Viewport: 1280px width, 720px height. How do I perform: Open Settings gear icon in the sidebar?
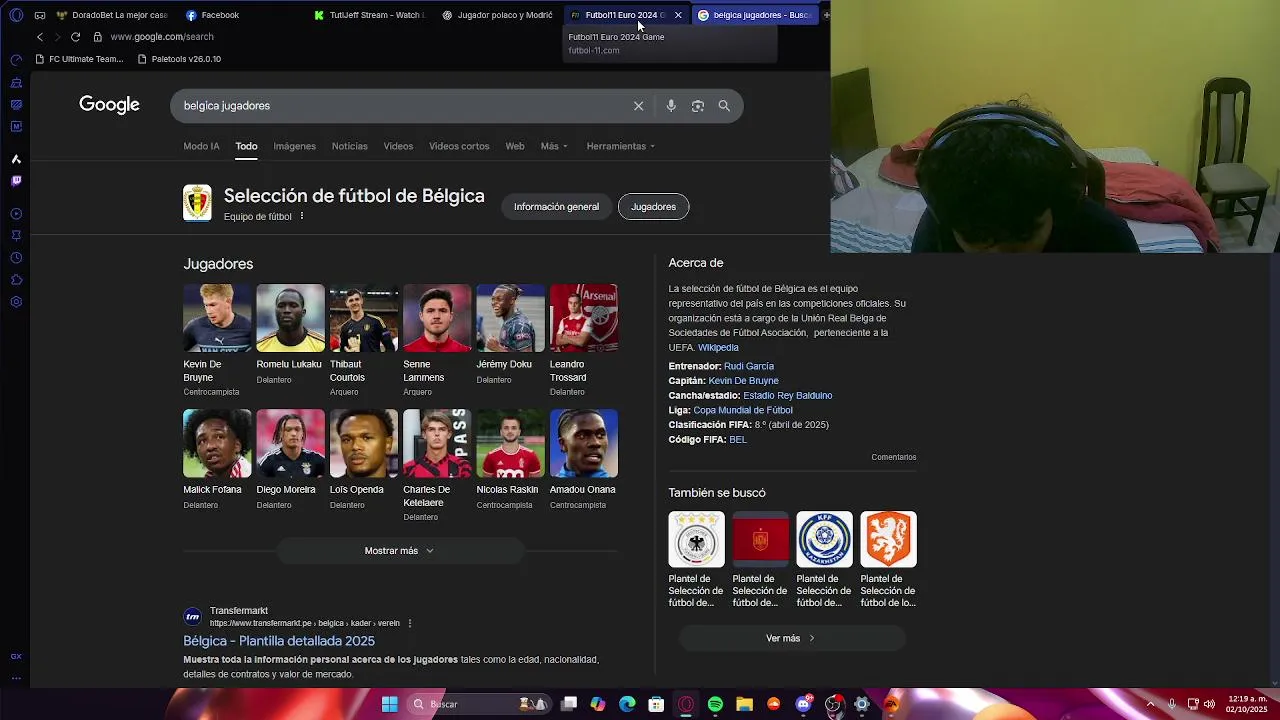(16, 302)
